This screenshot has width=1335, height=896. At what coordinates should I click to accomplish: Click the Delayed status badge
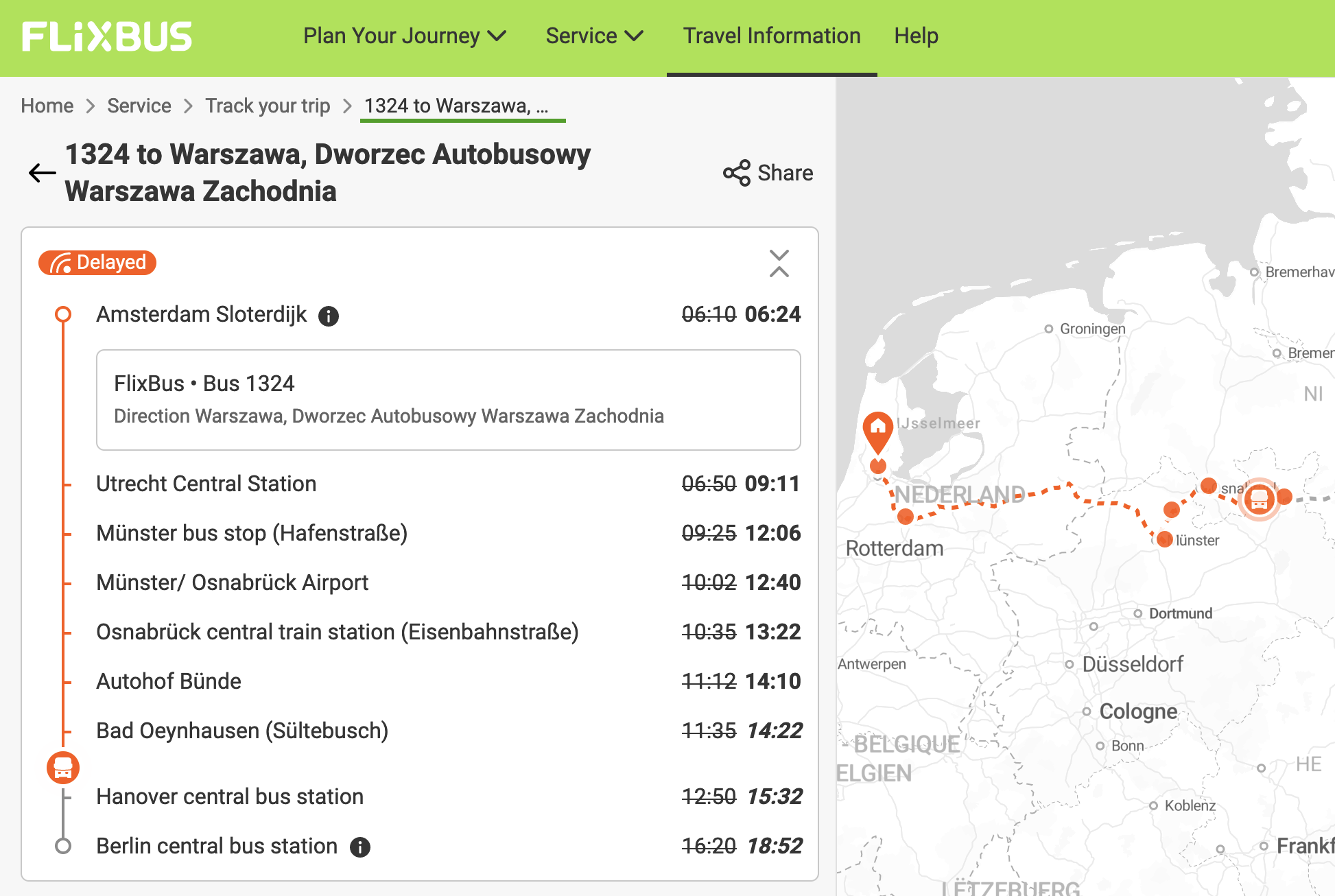[x=97, y=262]
